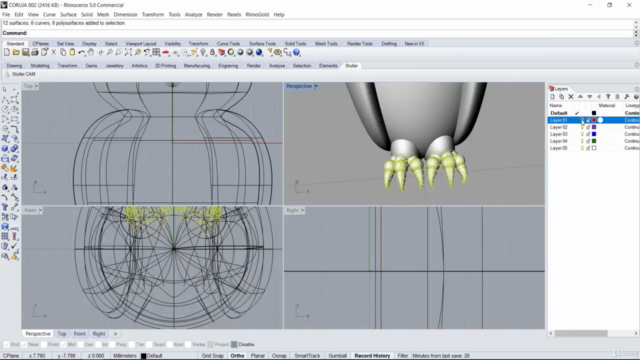The height and width of the screenshot is (360, 640).
Task: Open the Top viewport title dropdown arrow
Action: coord(37,86)
